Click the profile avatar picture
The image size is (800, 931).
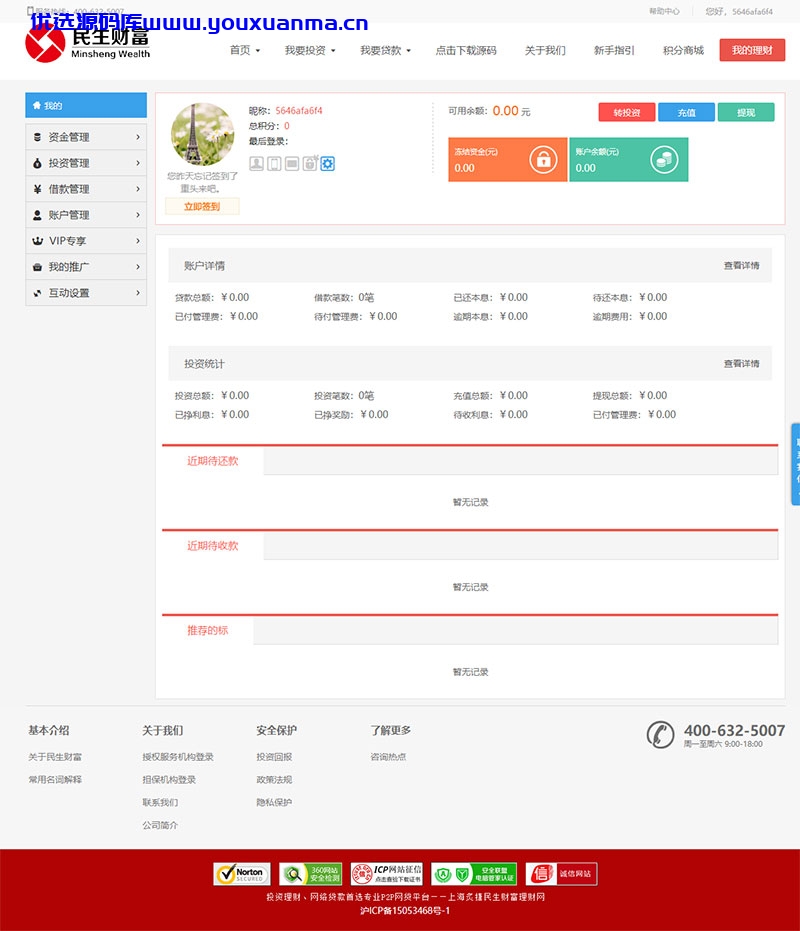tap(202, 134)
